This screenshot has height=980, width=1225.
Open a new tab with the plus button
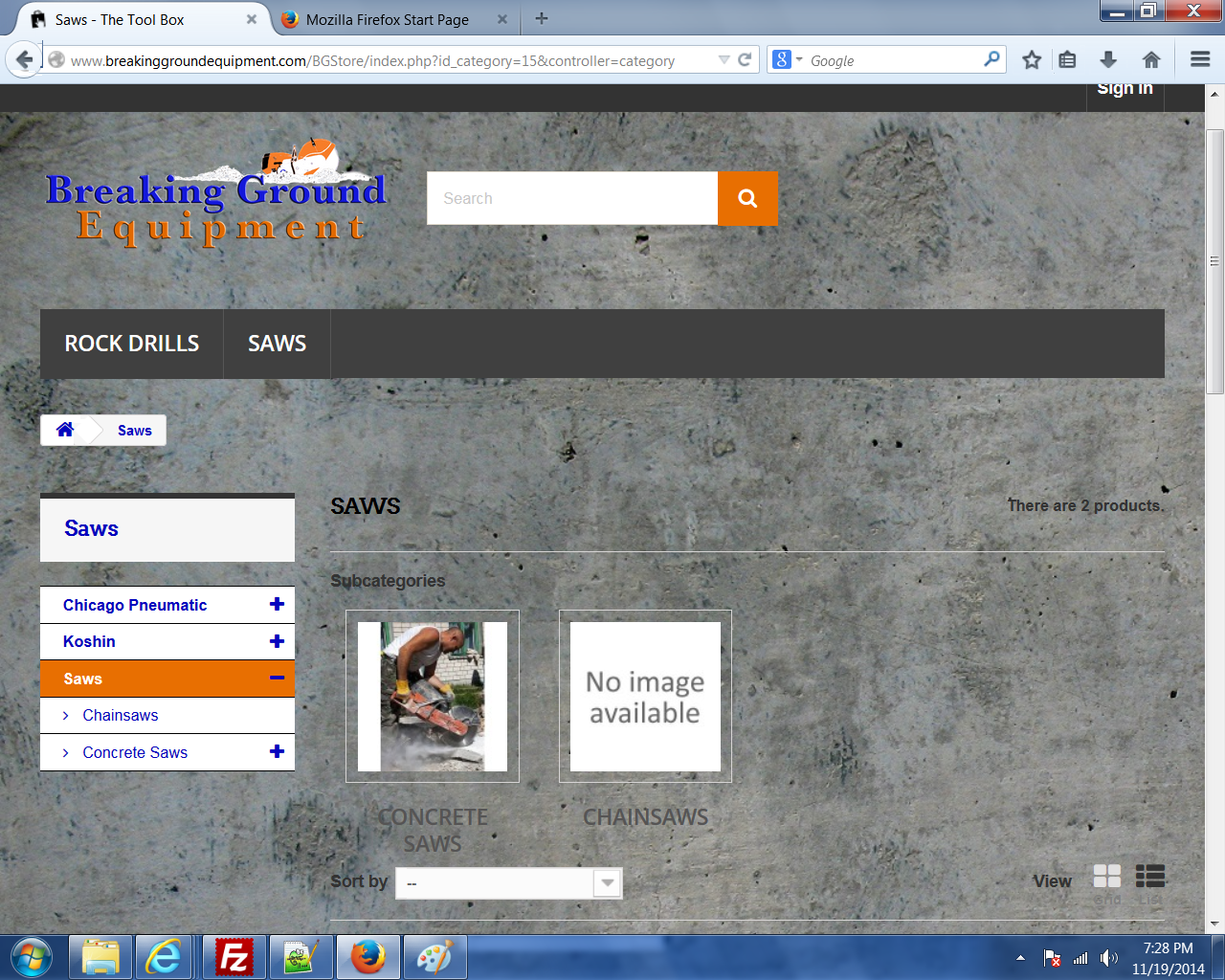(542, 18)
